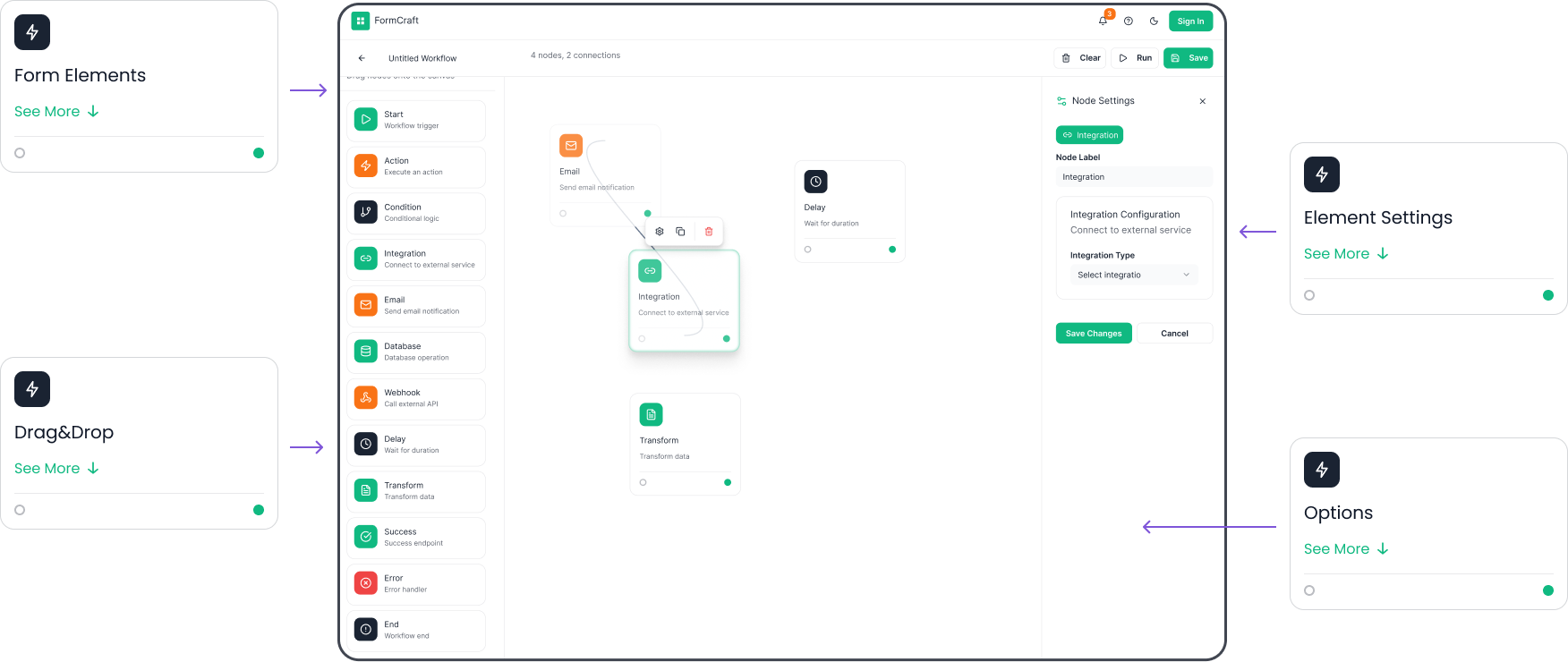Click the green output port on Delay node
This screenshot has width=1568, height=662.
[x=892, y=250]
